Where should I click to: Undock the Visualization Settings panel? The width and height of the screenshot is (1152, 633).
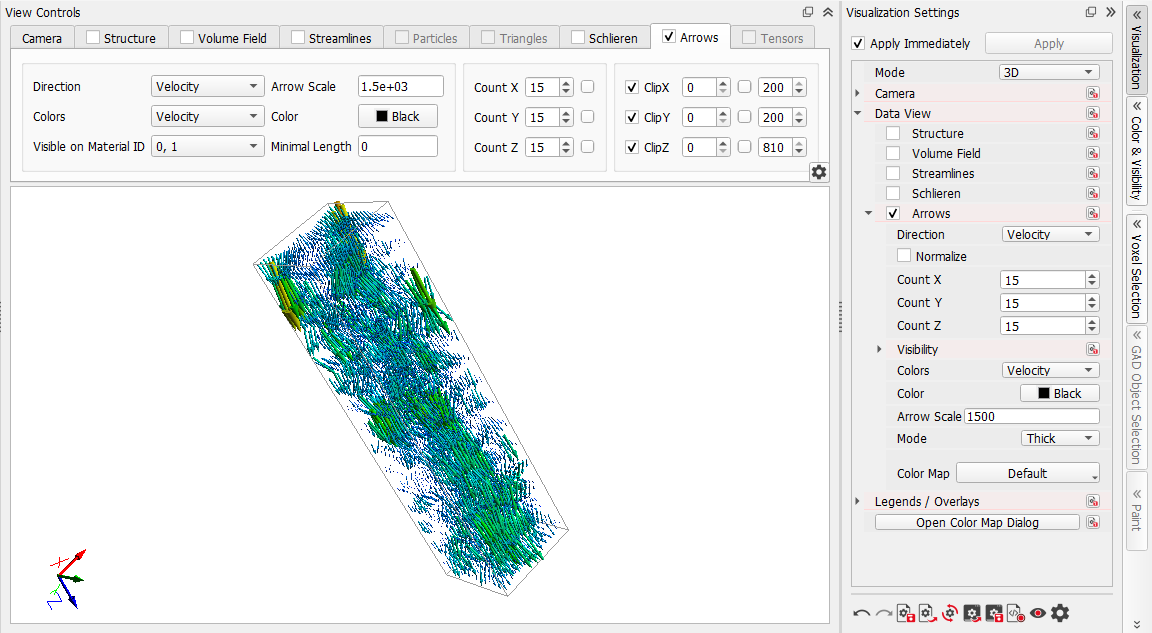pos(1091,12)
